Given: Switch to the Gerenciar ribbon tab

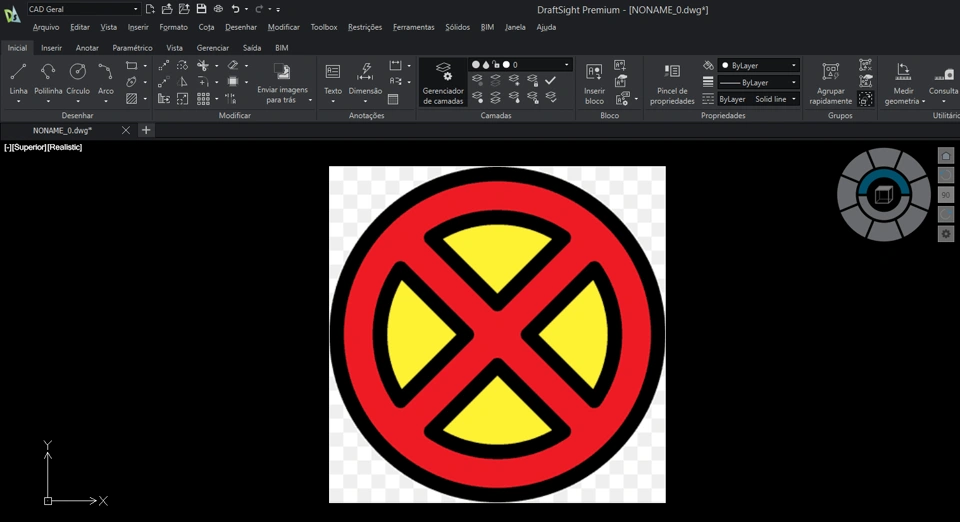Looking at the screenshot, I should pyautogui.click(x=212, y=48).
